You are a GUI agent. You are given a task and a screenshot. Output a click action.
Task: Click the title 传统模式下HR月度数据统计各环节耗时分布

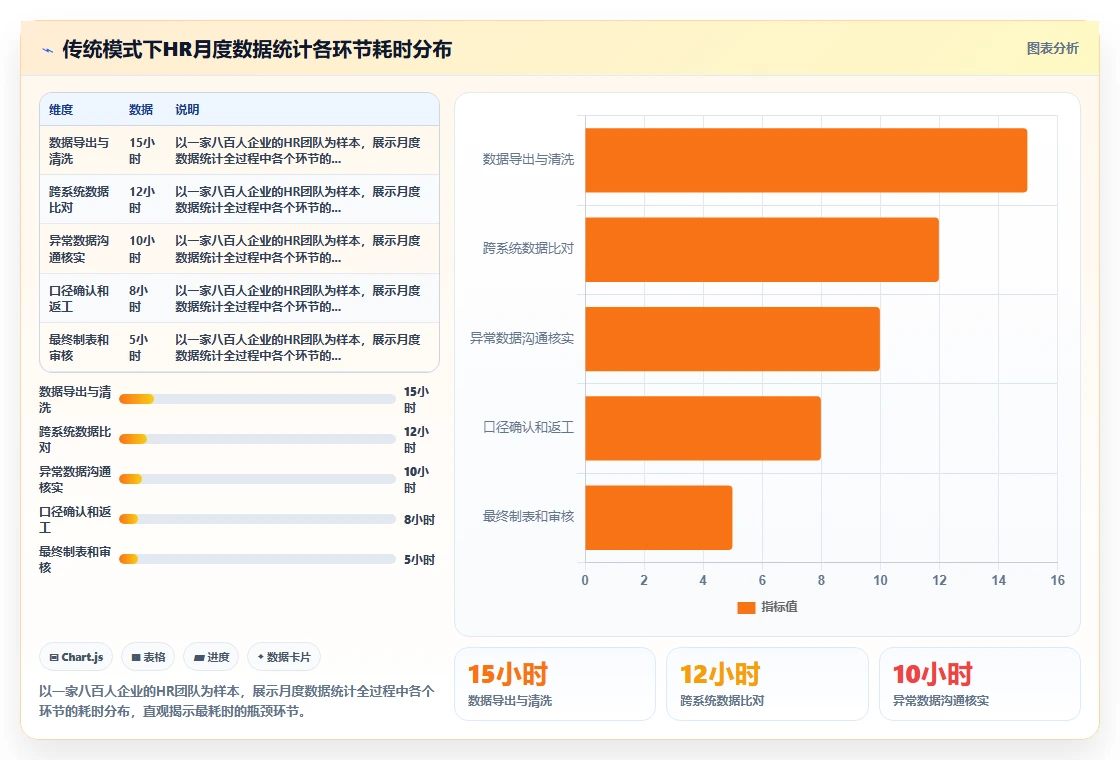coord(257,49)
